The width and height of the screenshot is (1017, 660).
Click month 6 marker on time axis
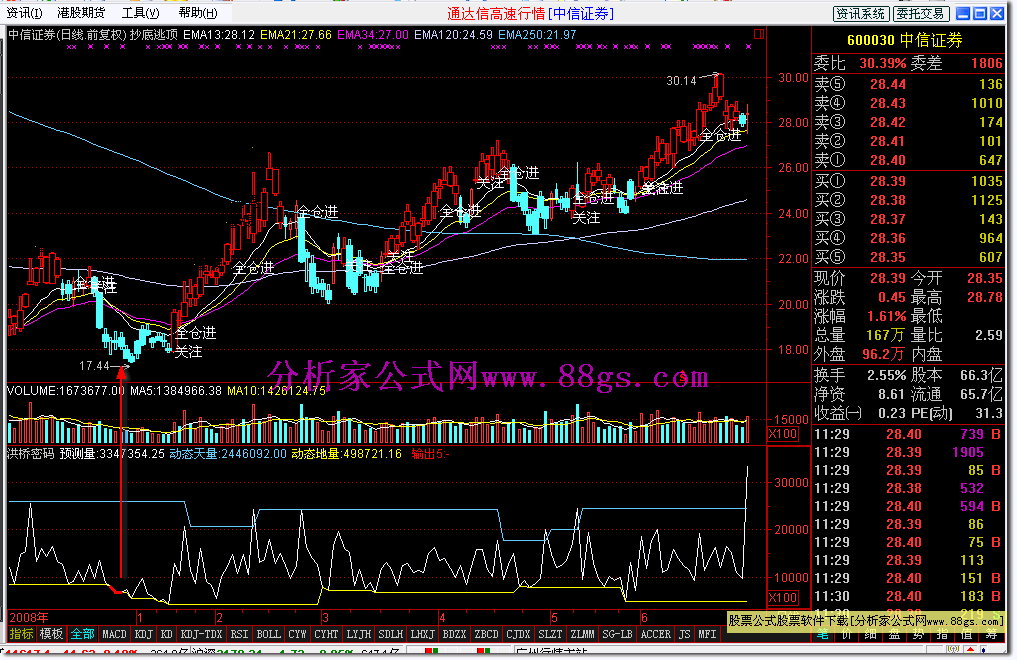[x=644, y=618]
